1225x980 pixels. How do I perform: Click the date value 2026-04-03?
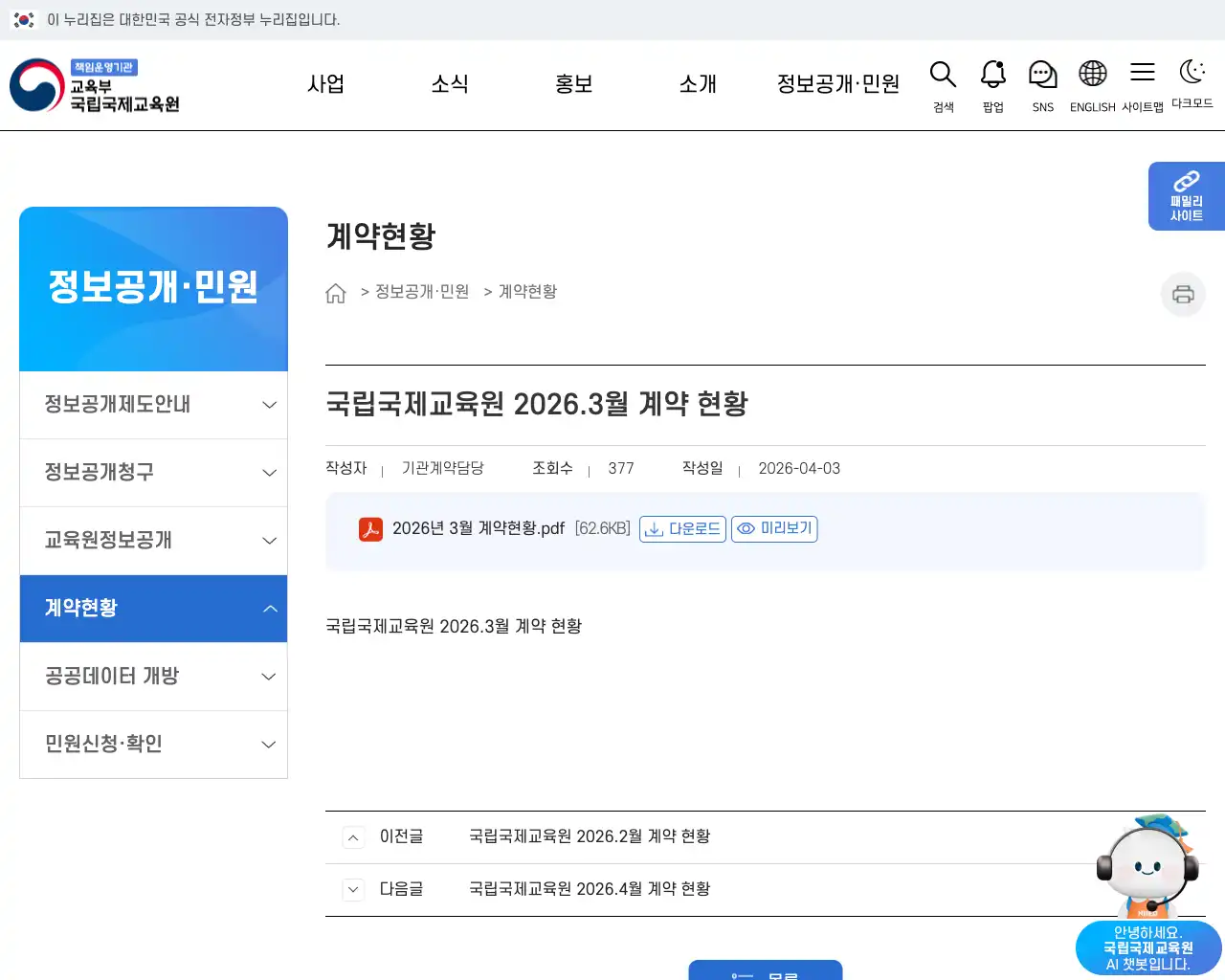(x=799, y=468)
